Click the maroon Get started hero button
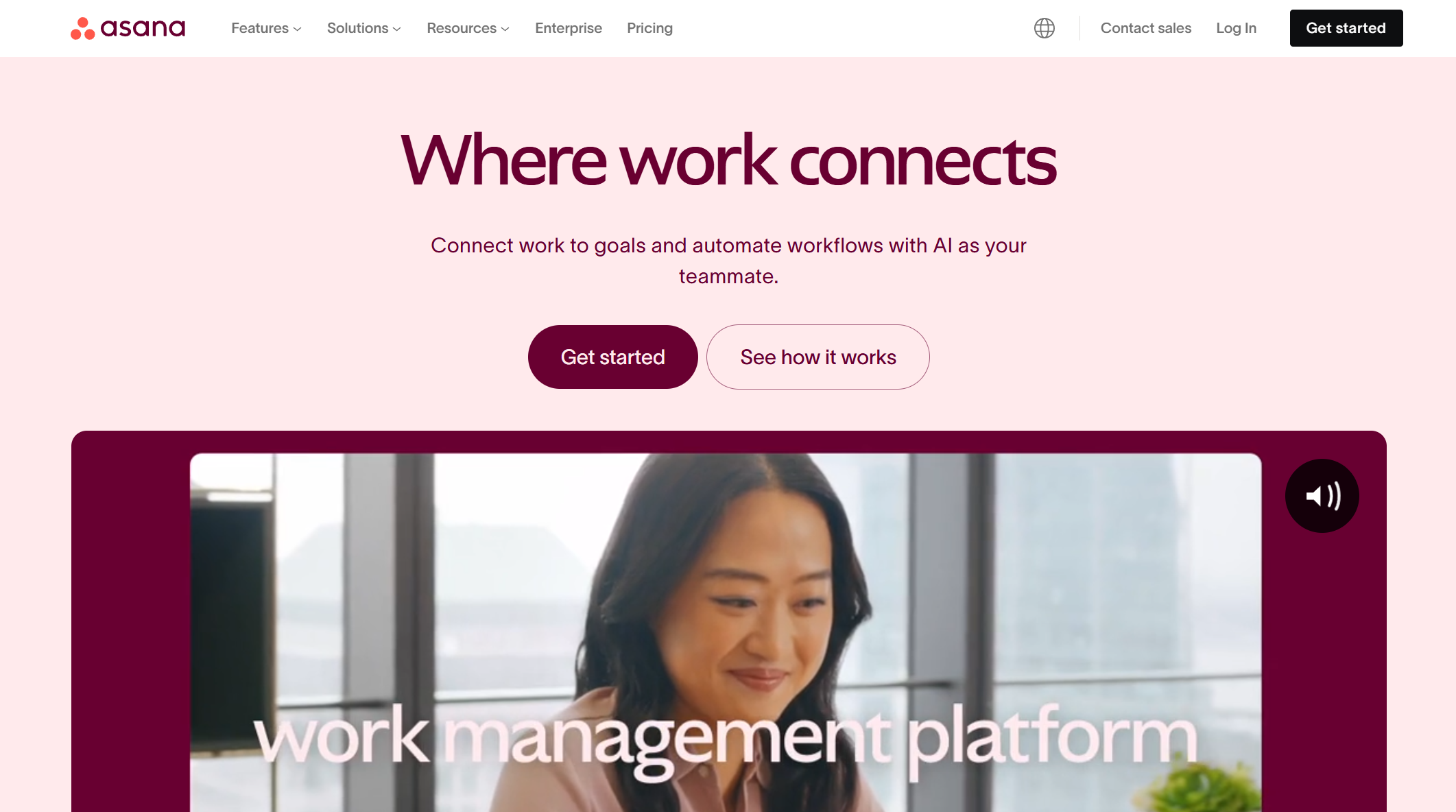1456x812 pixels. pyautogui.click(x=612, y=357)
